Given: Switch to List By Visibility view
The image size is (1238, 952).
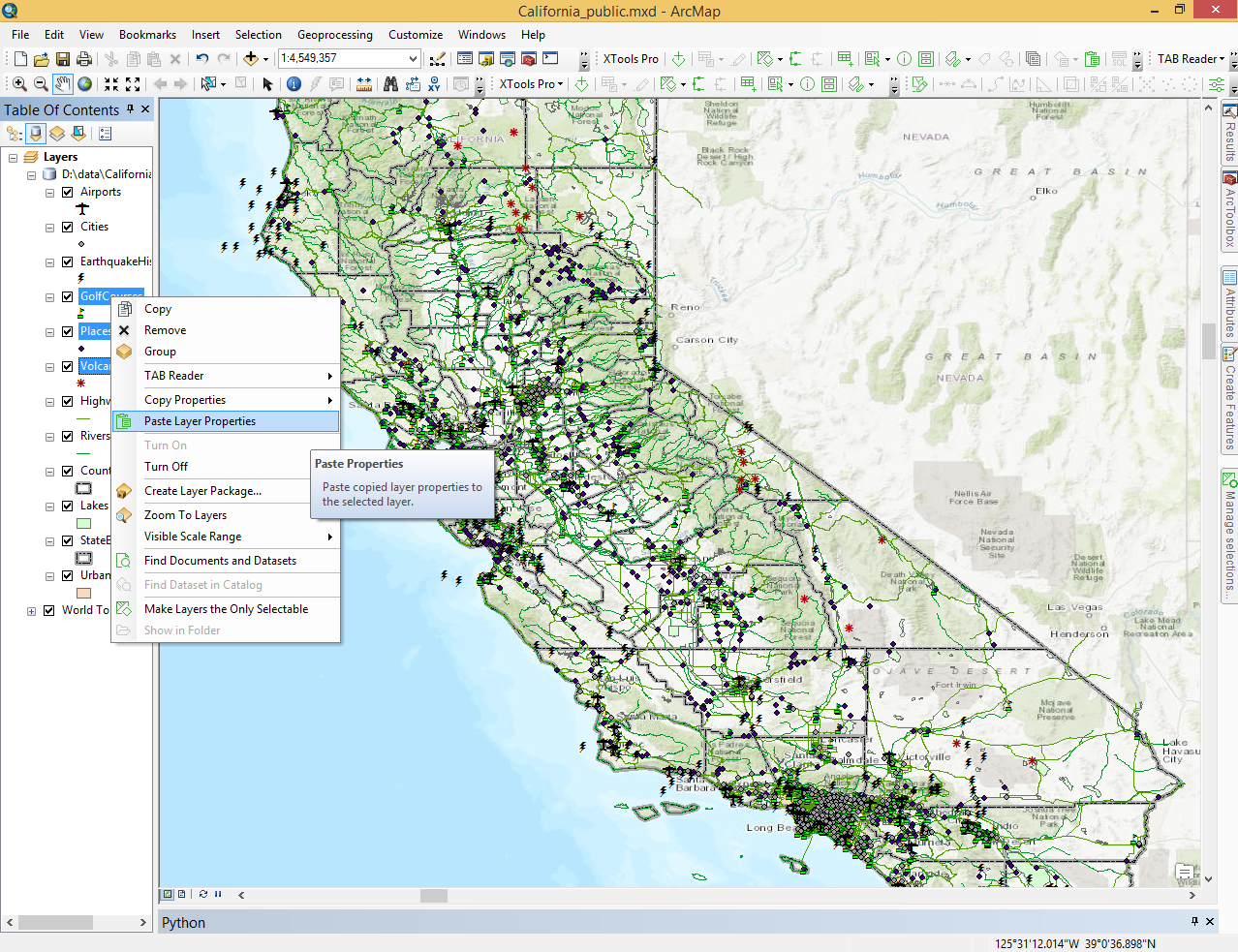Looking at the screenshot, I should (x=57, y=134).
